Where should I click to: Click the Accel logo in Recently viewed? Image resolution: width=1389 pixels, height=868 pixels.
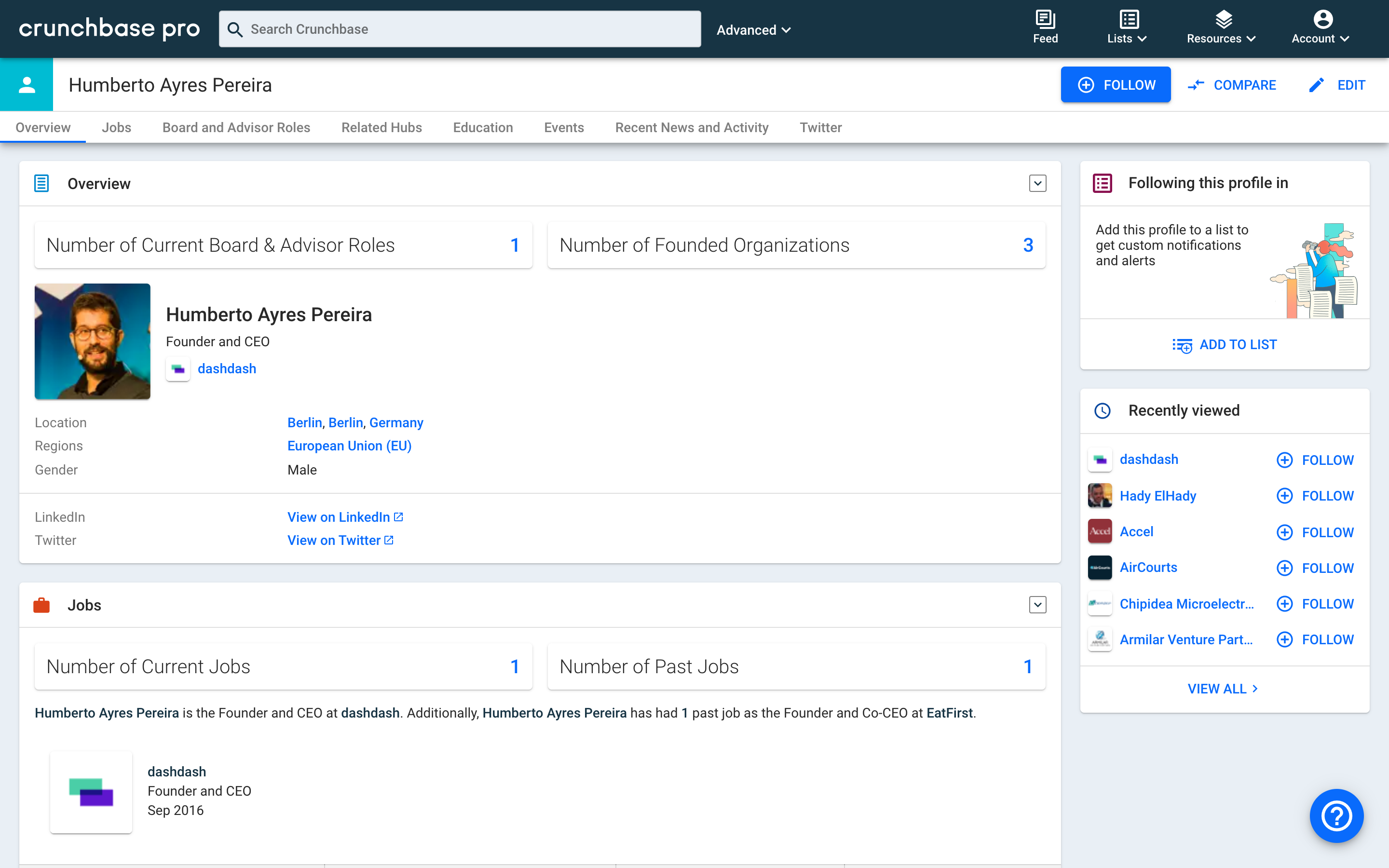(x=1100, y=531)
